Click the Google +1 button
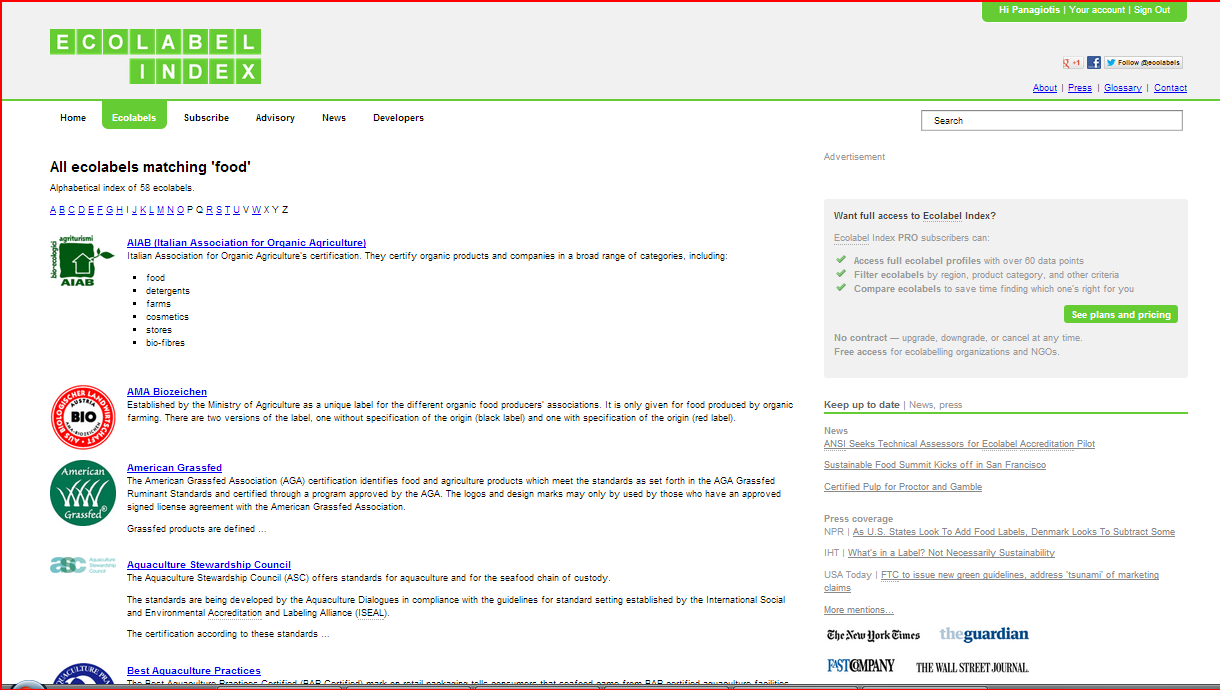This screenshot has width=1220, height=690. pyautogui.click(x=1072, y=62)
